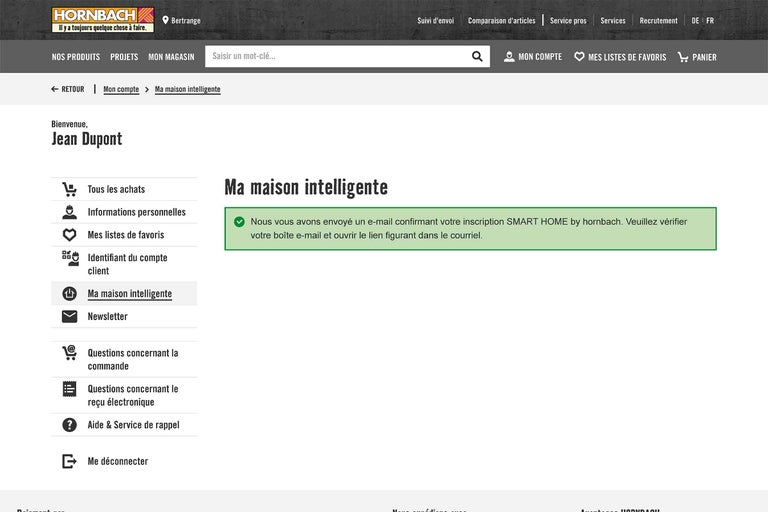Screen dimensions: 768x512
Task: Open Informations personnelles in sidebar
Action: [136, 212]
